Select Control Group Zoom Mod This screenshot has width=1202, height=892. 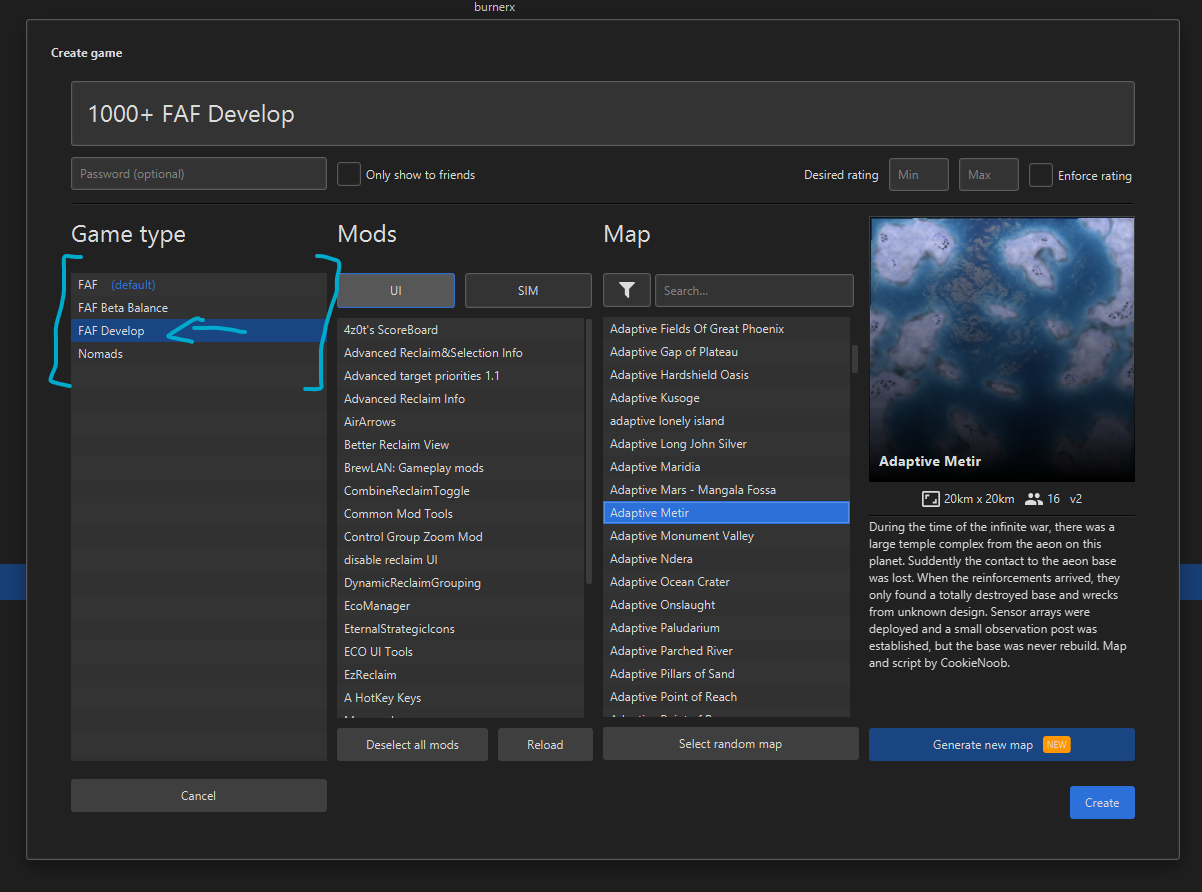[x=460, y=537]
